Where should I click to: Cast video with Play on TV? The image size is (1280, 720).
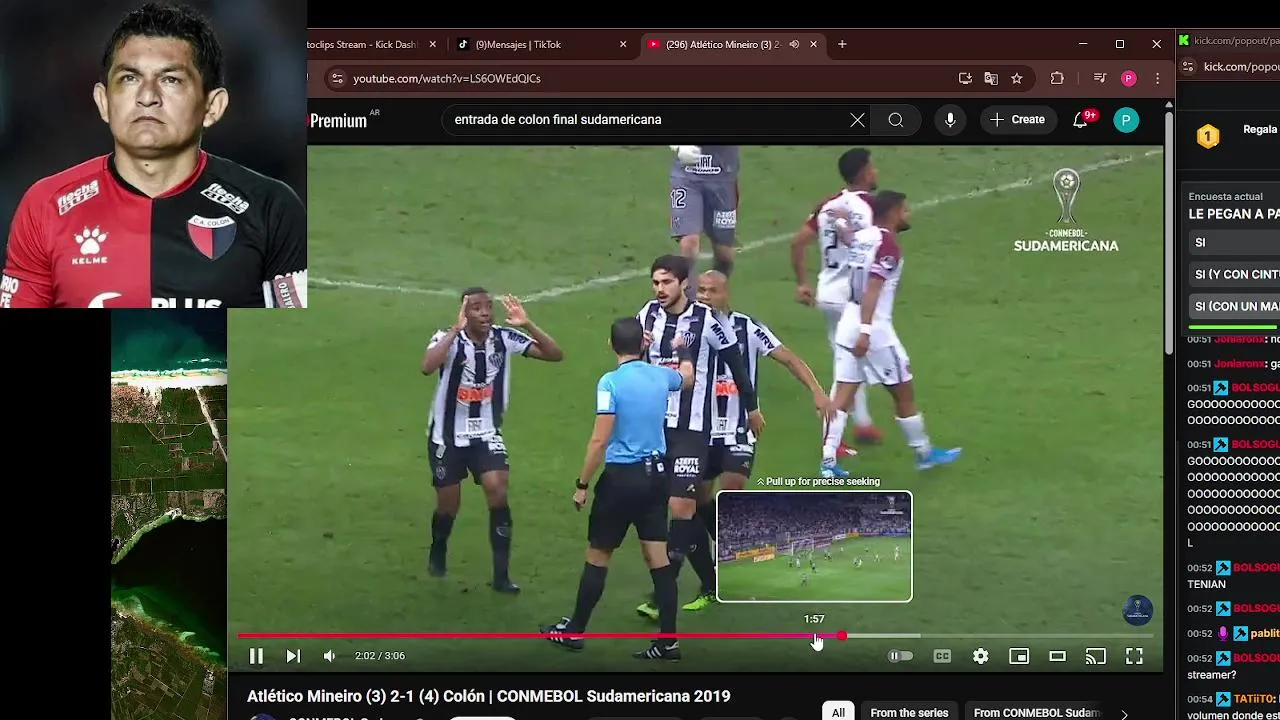pos(1096,656)
